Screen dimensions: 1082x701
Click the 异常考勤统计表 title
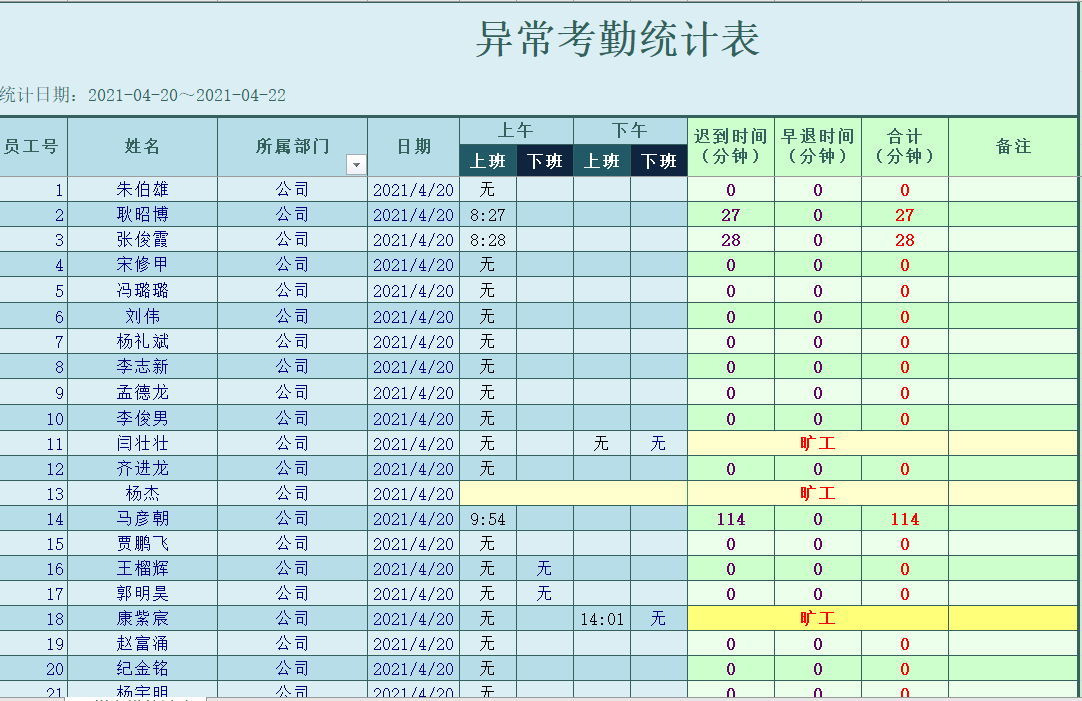[x=618, y=39]
